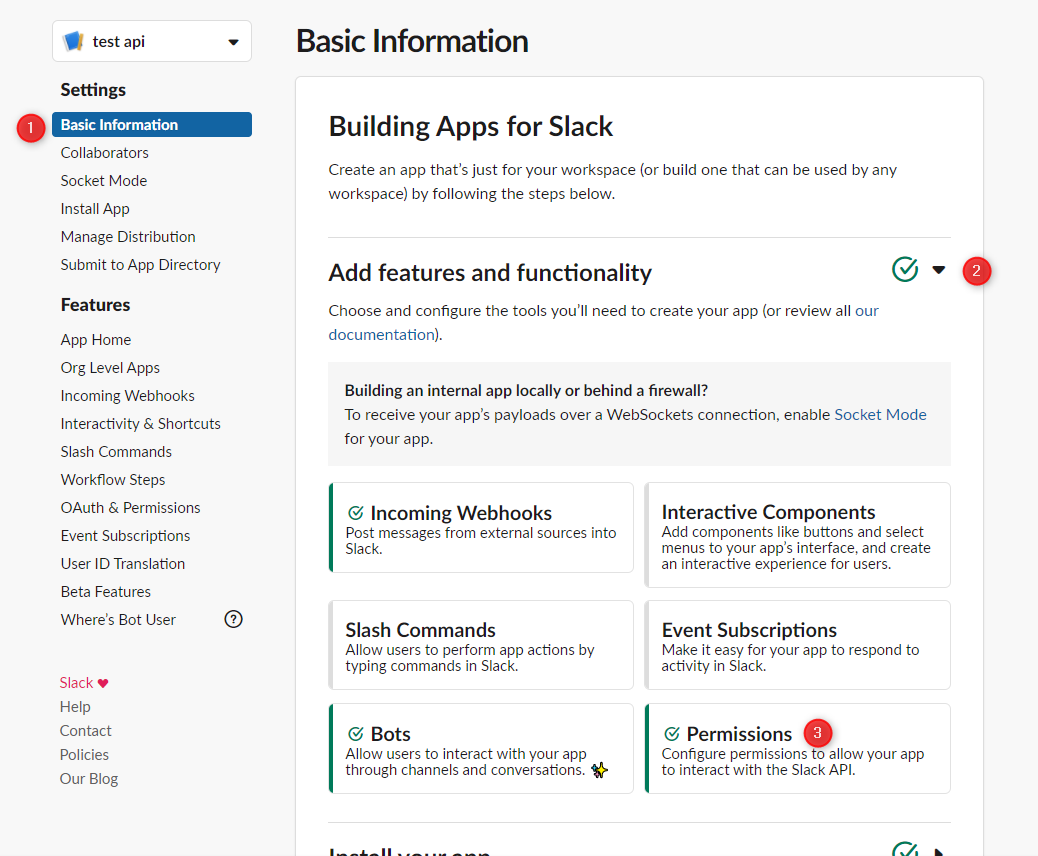Viewport: 1038px width, 856px height.
Task: Click the Slack footer link
Action: (83, 683)
